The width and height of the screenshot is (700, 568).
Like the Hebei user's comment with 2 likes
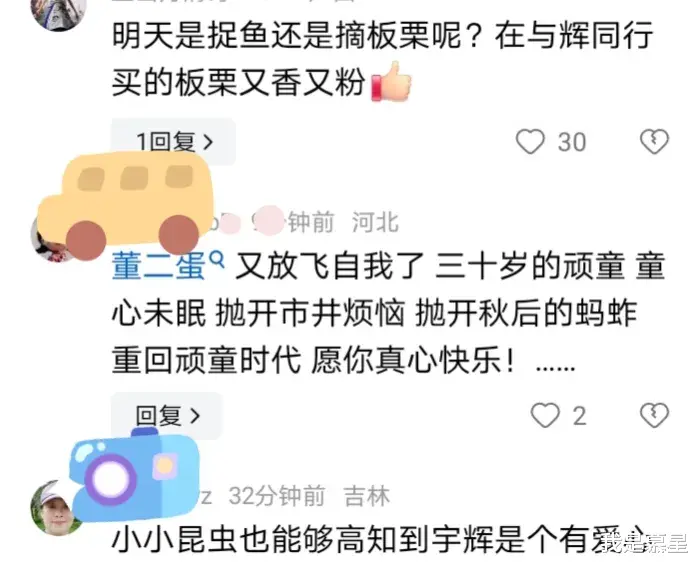[x=545, y=415]
